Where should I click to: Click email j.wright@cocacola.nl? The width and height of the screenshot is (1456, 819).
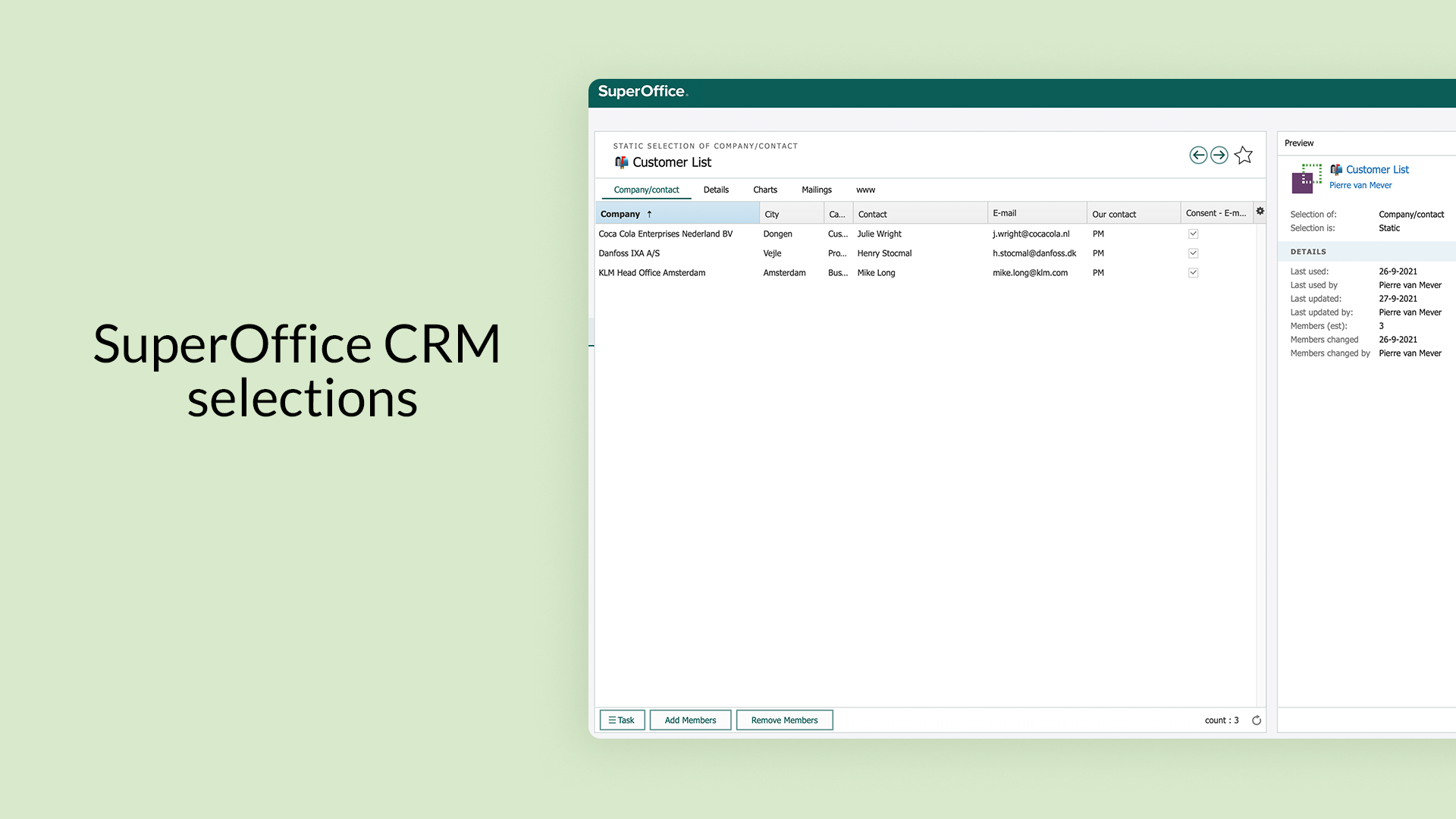[1031, 234]
